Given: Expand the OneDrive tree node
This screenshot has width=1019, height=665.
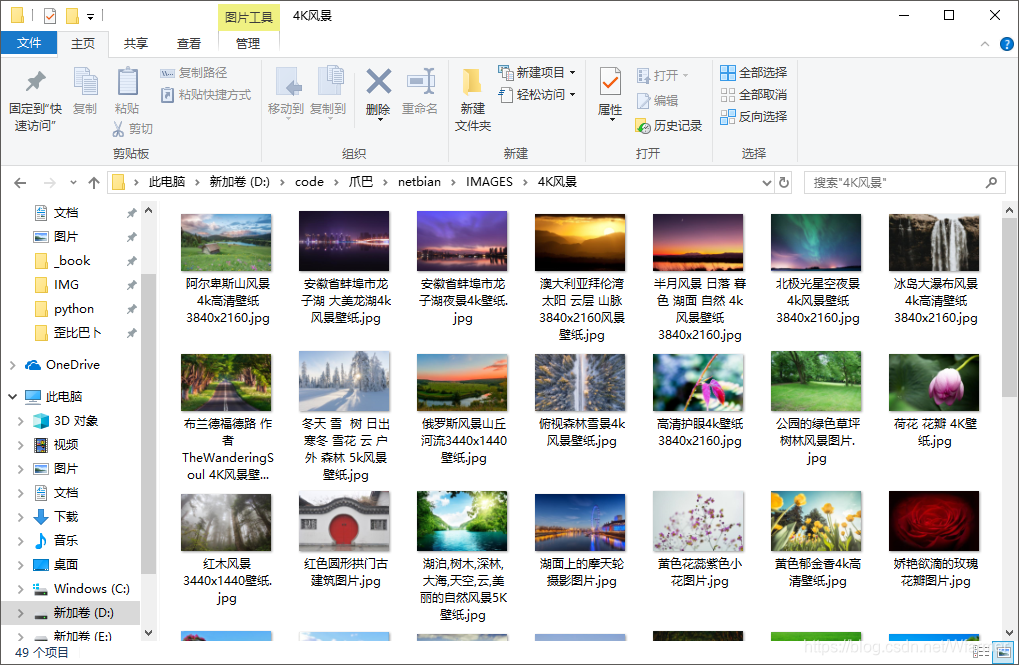Looking at the screenshot, I should coord(12,365).
